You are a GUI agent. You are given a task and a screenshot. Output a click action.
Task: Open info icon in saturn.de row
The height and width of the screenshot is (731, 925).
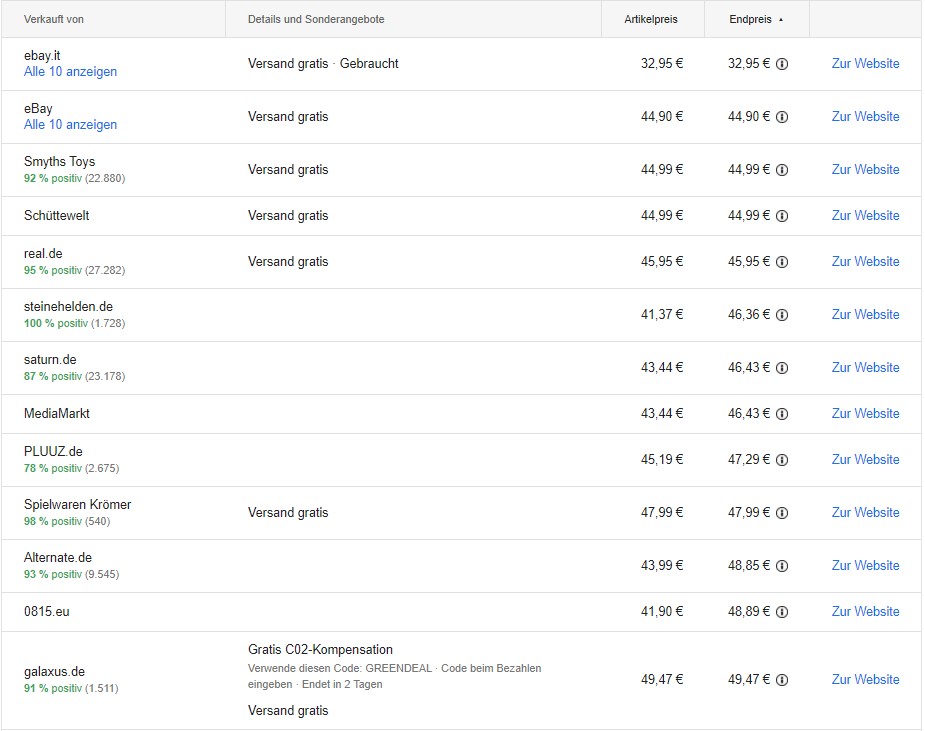782,369
